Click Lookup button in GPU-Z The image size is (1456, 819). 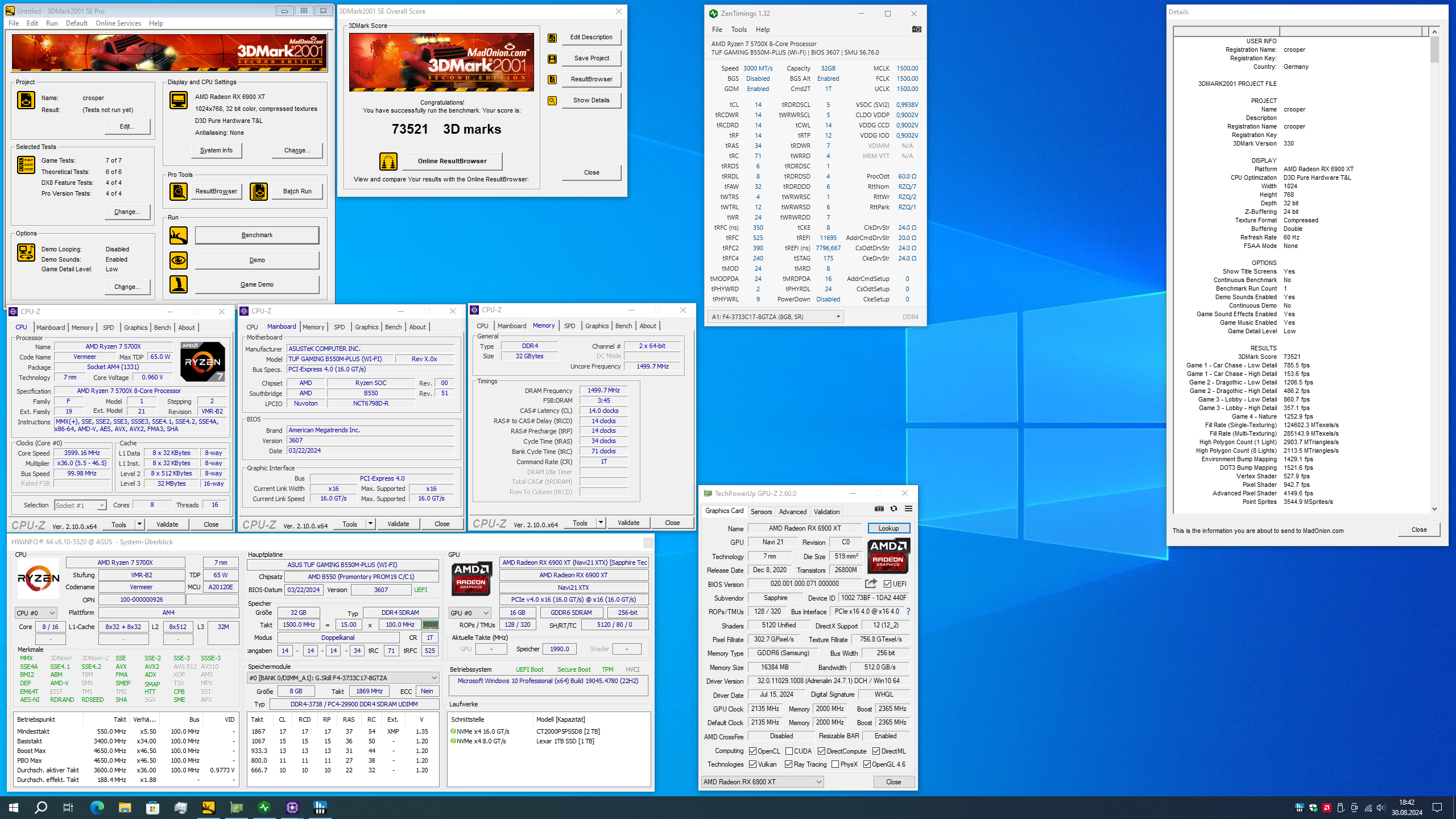pyautogui.click(x=888, y=528)
